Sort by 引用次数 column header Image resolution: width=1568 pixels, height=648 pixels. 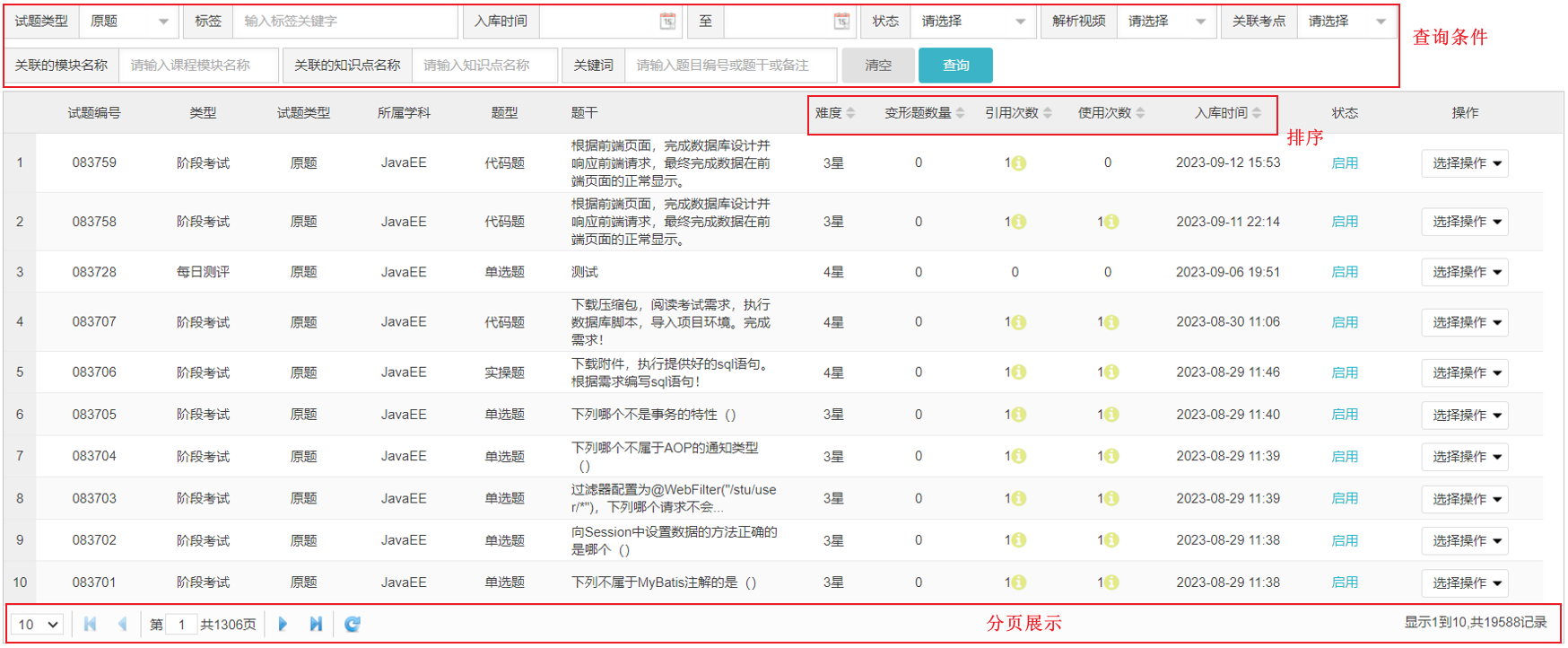[1018, 113]
